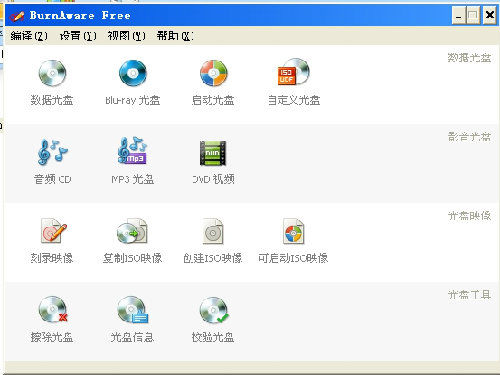Select the DVD 视频 film icon
The image size is (500, 375).
click(x=213, y=153)
